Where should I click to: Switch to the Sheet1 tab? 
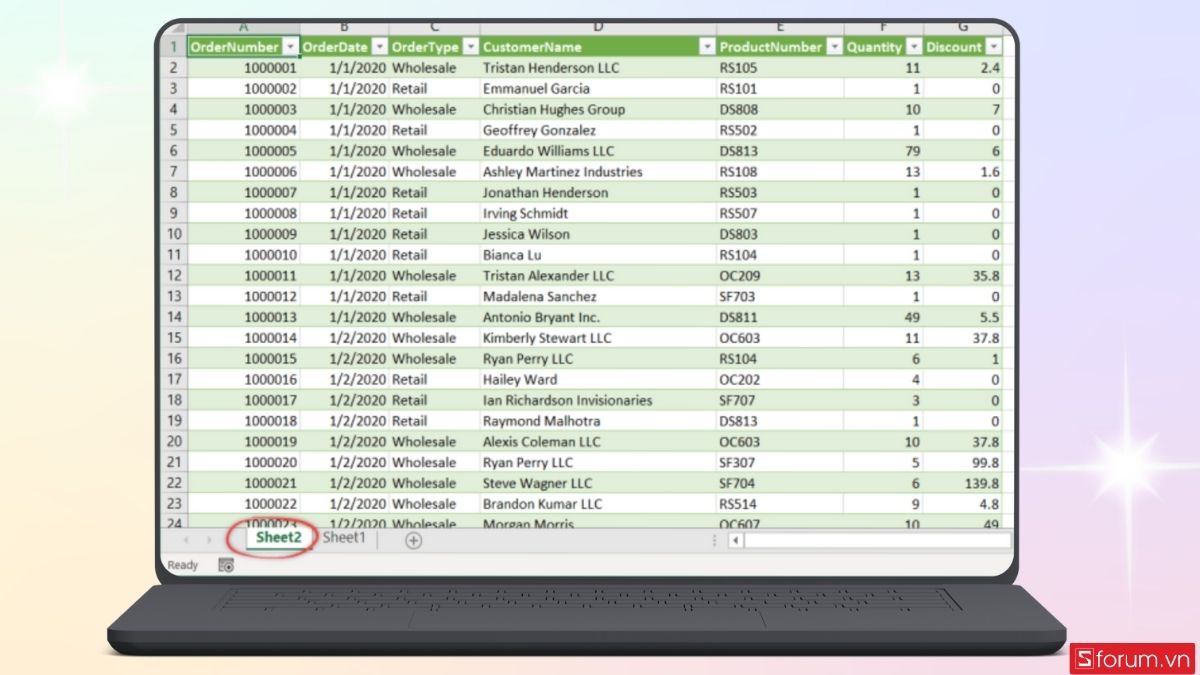coord(344,538)
